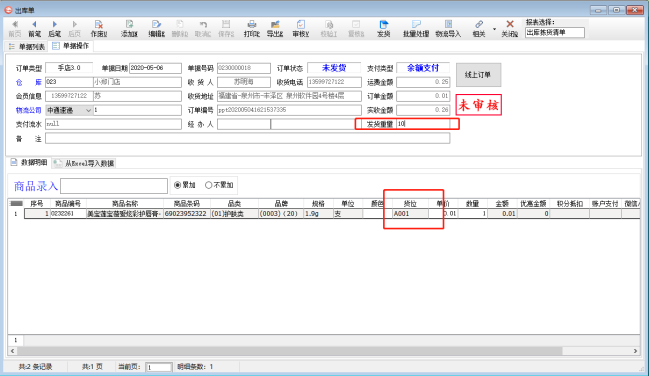This screenshot has width=649, height=376.
Task: Edit the document with 编辑 icon
Action: click(156, 29)
